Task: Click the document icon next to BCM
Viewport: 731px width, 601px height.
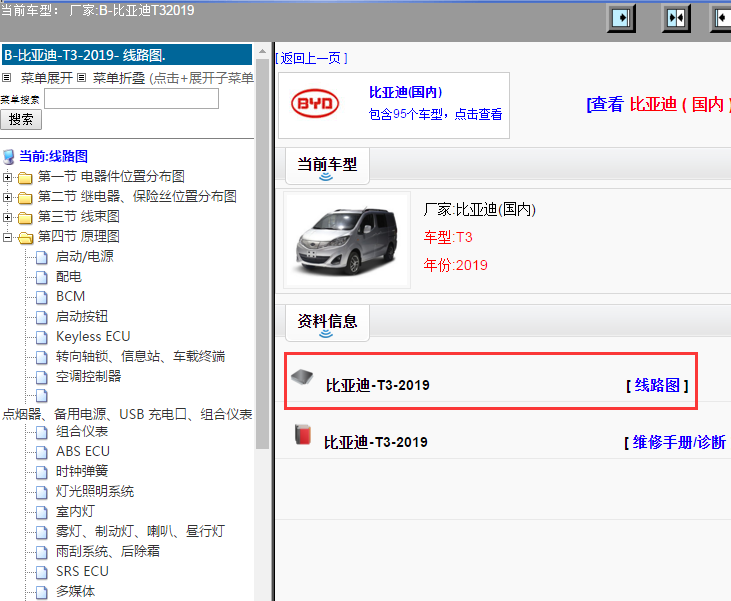Action: (42, 297)
